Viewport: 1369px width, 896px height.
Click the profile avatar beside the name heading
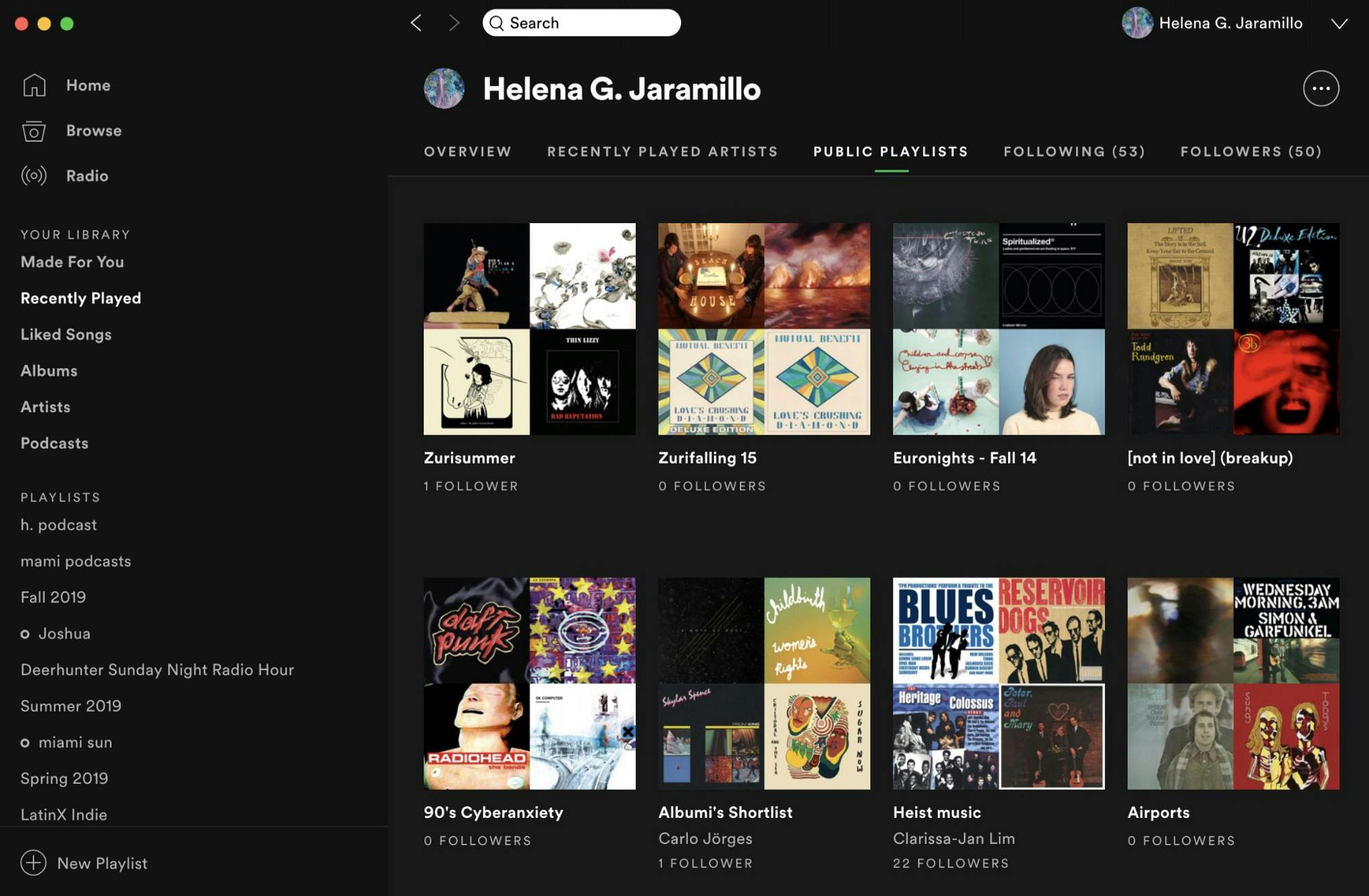pyautogui.click(x=444, y=88)
